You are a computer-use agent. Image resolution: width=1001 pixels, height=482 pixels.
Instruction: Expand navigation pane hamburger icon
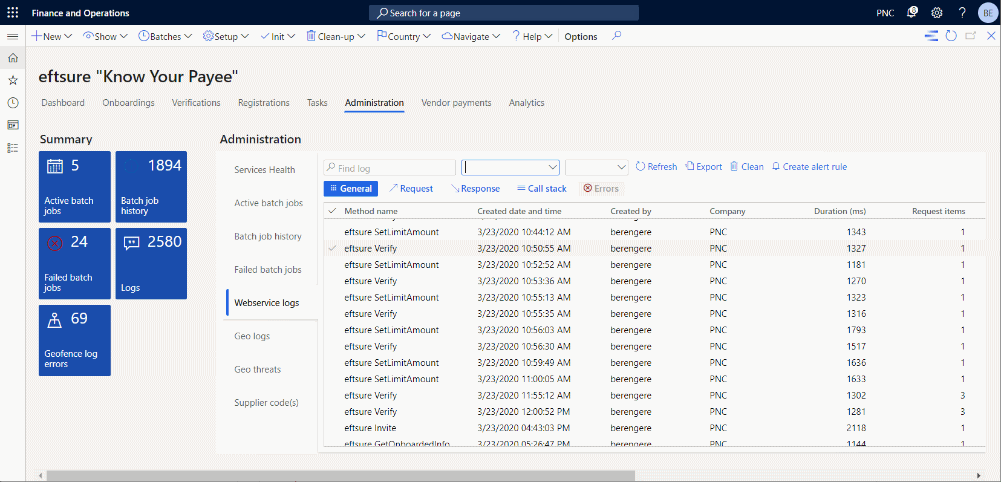(12, 36)
